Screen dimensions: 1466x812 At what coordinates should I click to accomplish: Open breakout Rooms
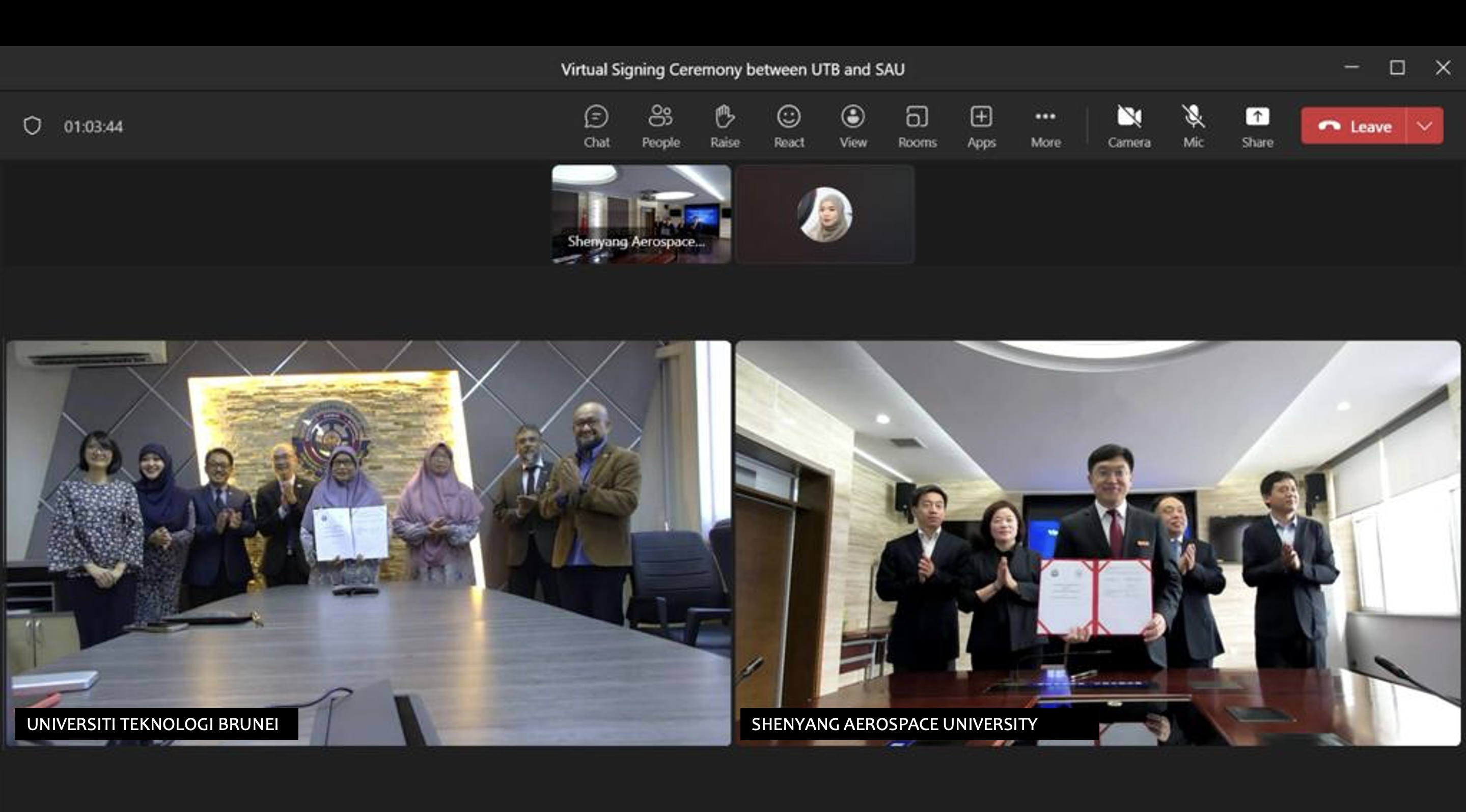917,126
